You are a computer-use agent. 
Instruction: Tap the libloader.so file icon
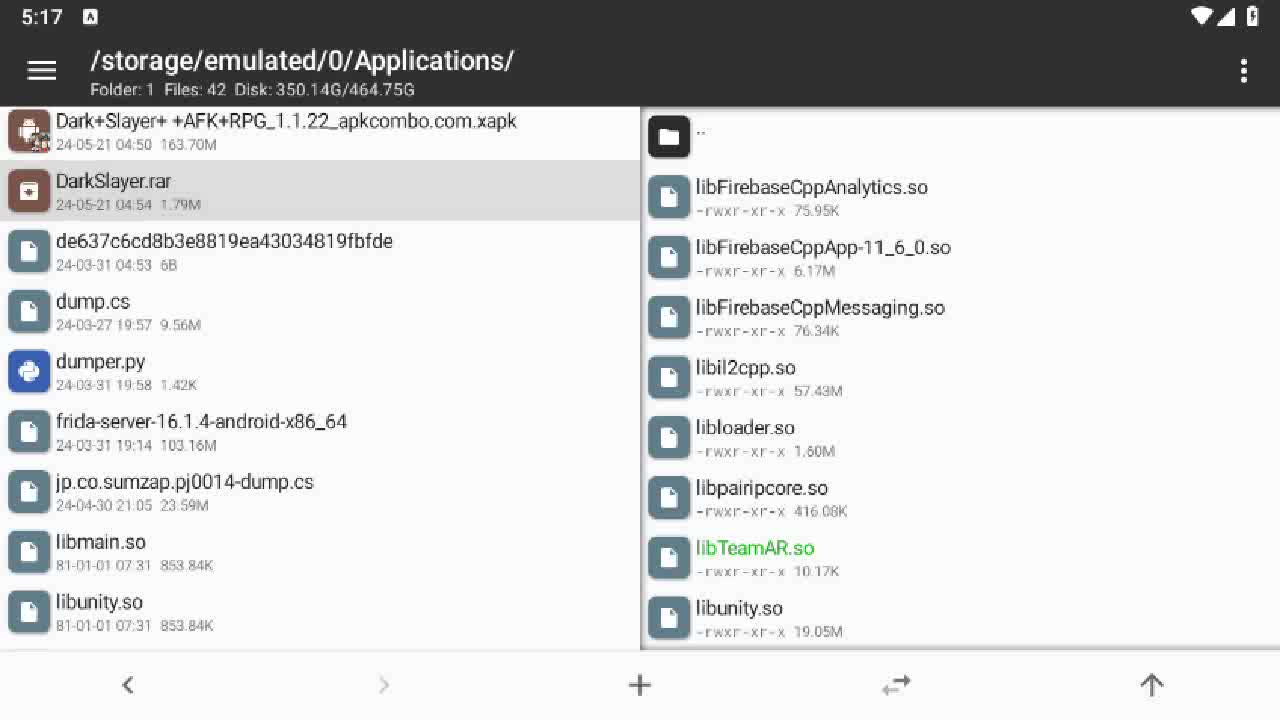(x=669, y=437)
